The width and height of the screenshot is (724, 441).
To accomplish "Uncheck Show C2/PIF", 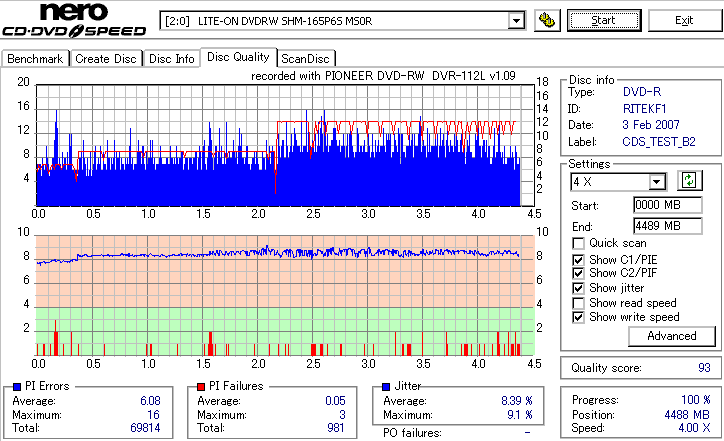I will tap(578, 273).
